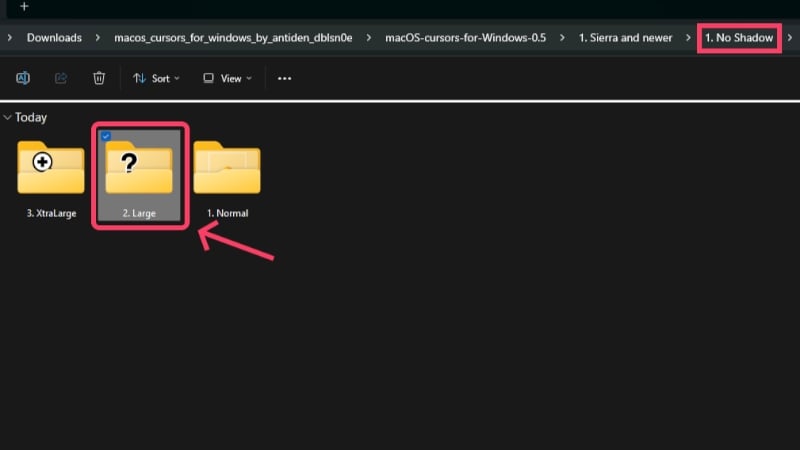
Task: Open the 1. Normal folder
Action: (x=227, y=167)
